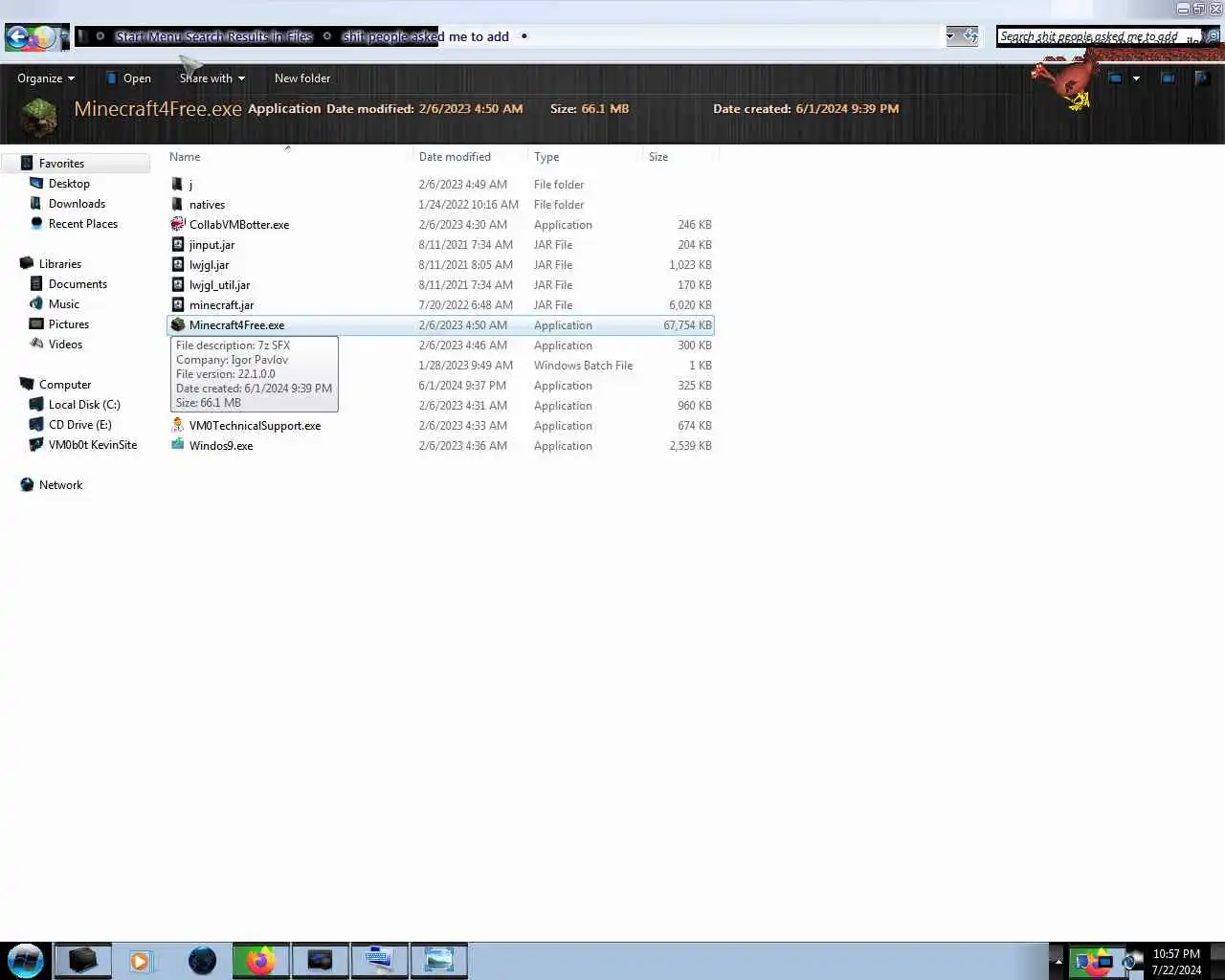Focus the search box for this folder

pos(1098,36)
